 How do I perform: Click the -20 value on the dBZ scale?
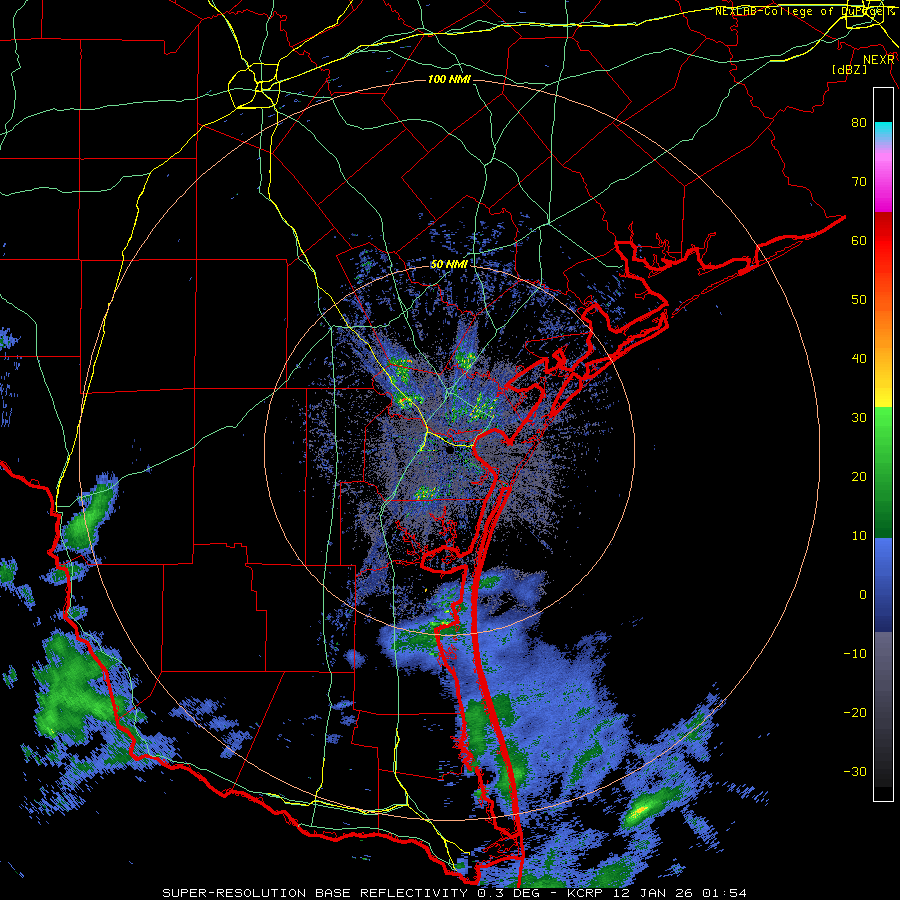coord(855,713)
